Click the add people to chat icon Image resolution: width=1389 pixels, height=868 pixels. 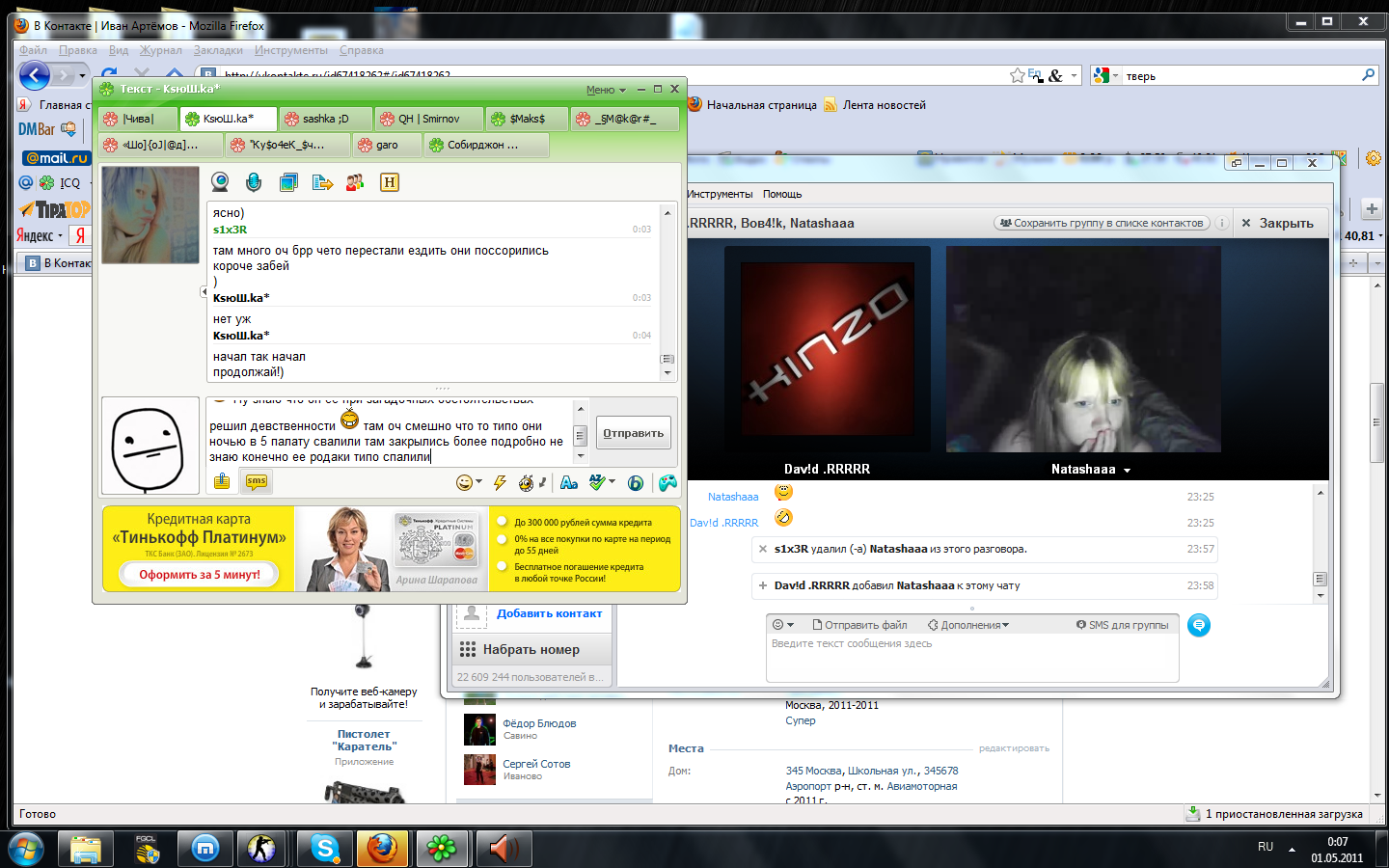click(x=356, y=182)
